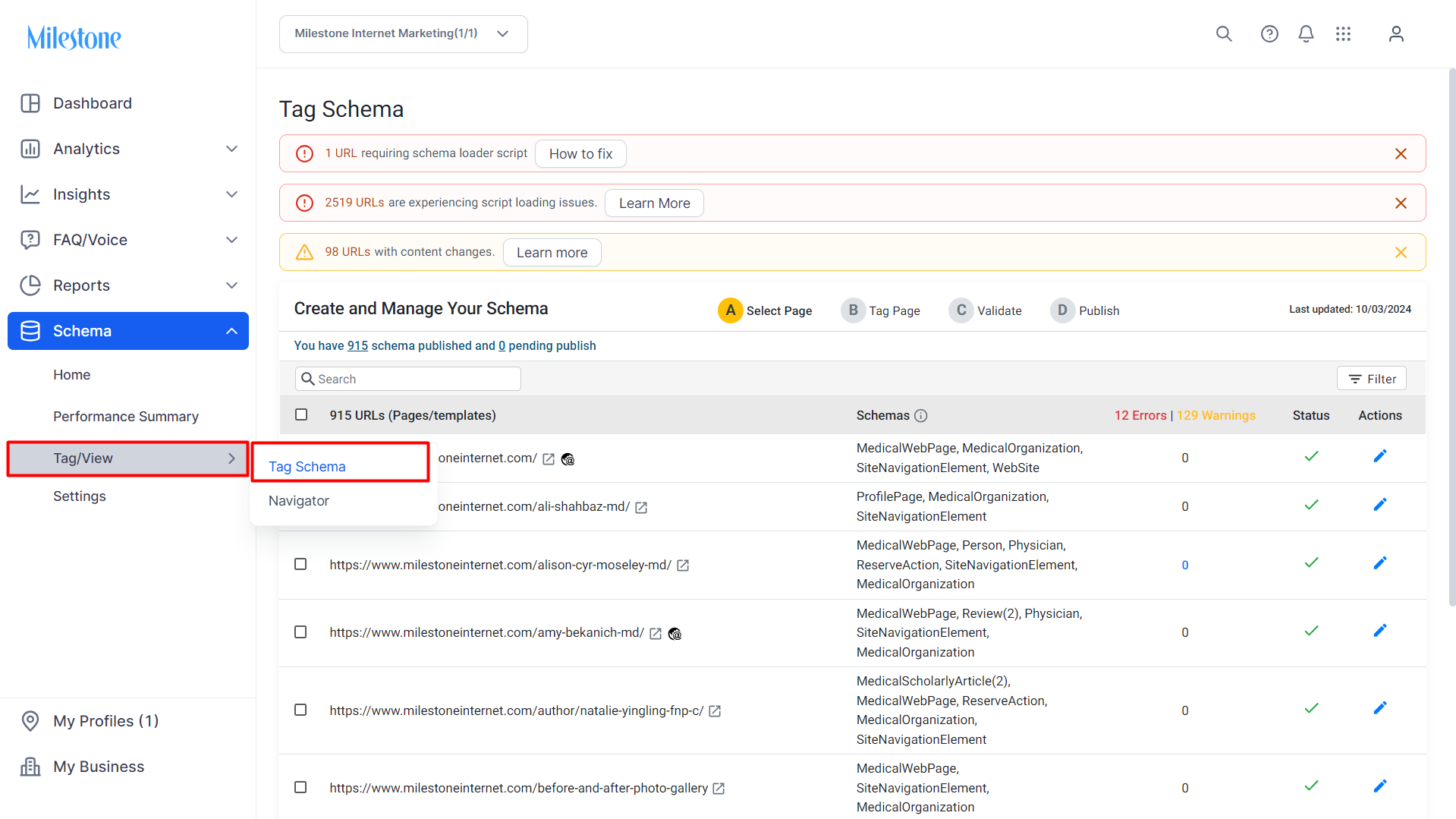Follow the 915 schema published link
The image size is (1456, 819).
357,346
